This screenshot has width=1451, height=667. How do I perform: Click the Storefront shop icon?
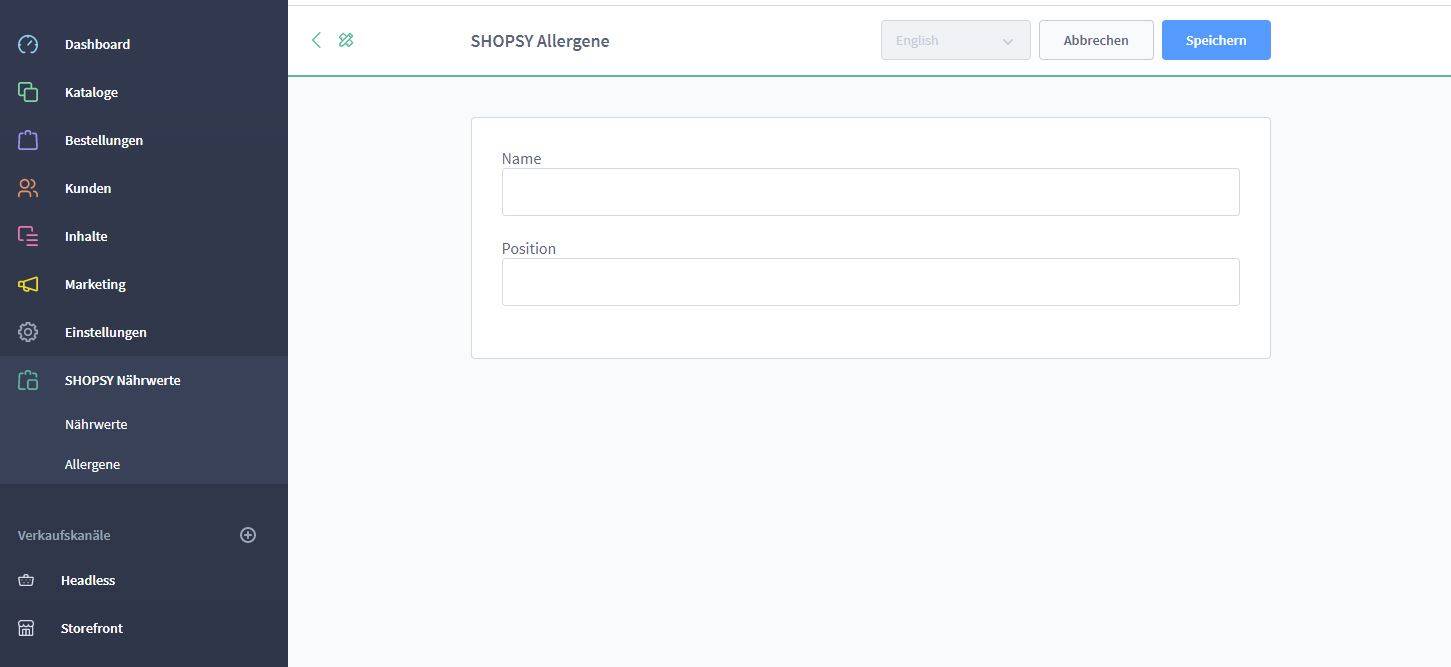(x=26, y=628)
